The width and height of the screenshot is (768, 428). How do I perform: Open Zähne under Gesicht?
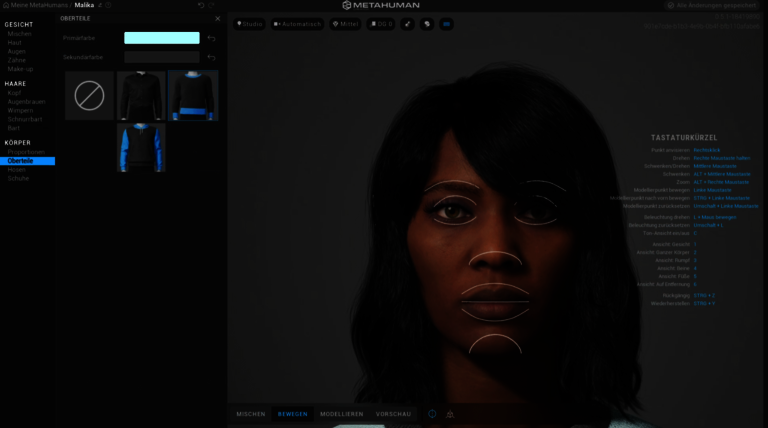[17, 60]
